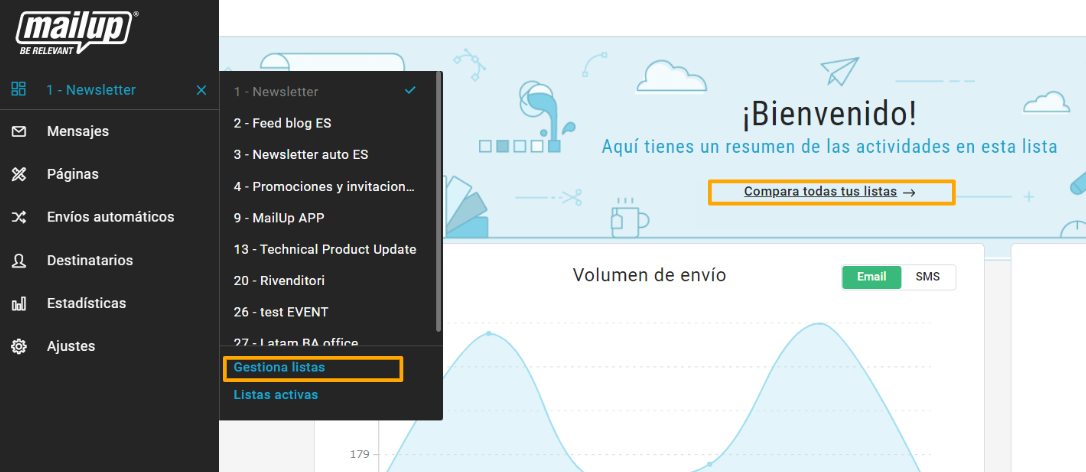Screen dimensions: 1086x472
Task: Switch the chart to SMS
Action: [x=928, y=277]
